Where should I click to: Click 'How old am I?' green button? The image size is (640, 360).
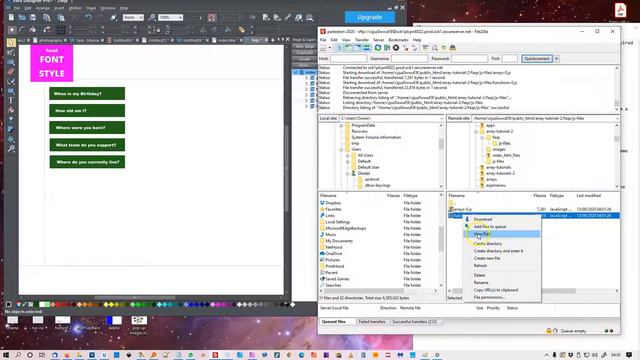(x=87, y=111)
